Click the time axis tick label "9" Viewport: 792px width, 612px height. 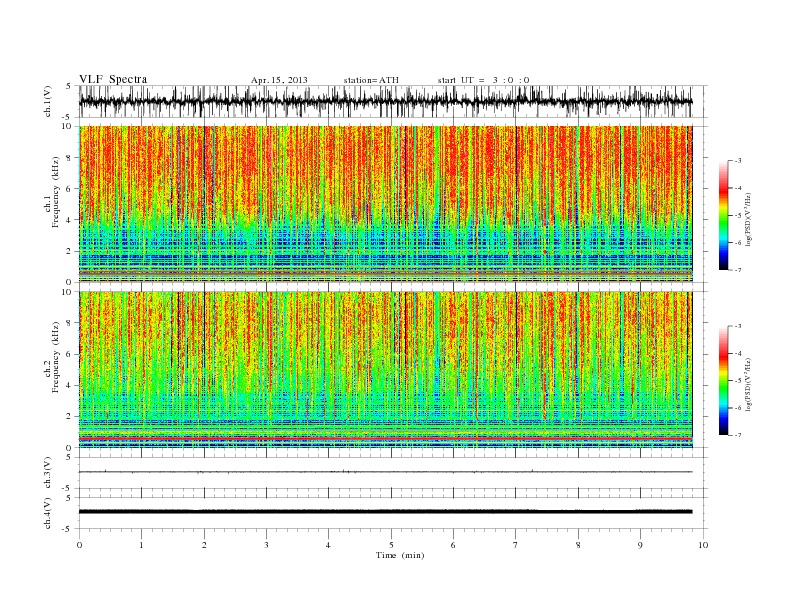click(640, 545)
